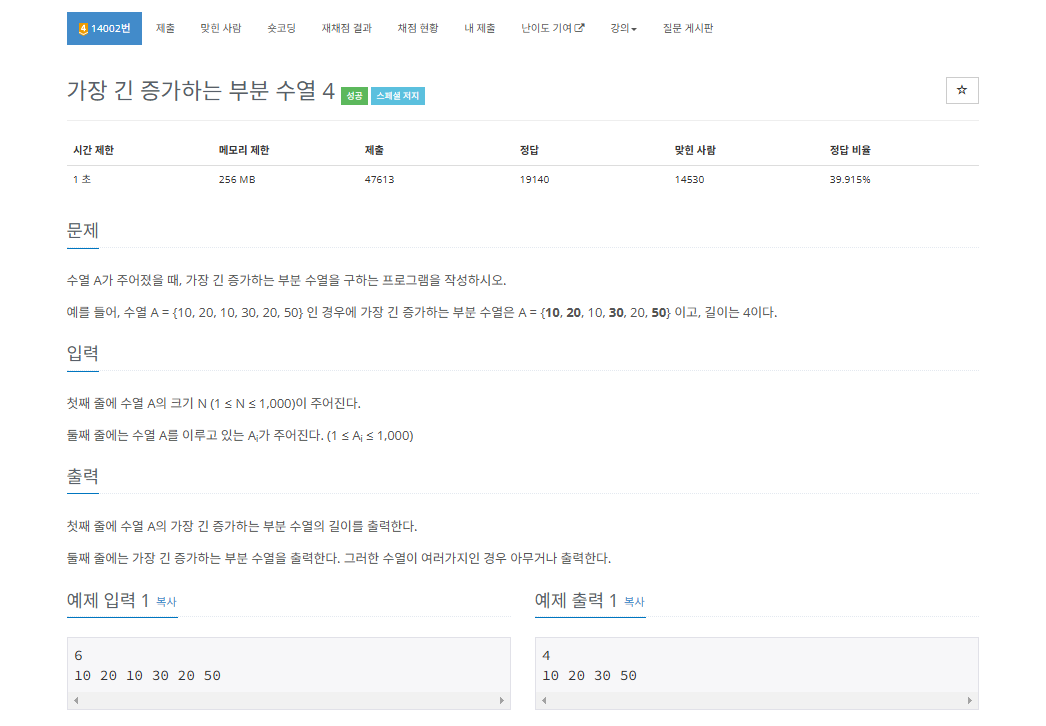Go to the 맞힌 사람 tab
1046x726 pixels.
(x=221, y=29)
